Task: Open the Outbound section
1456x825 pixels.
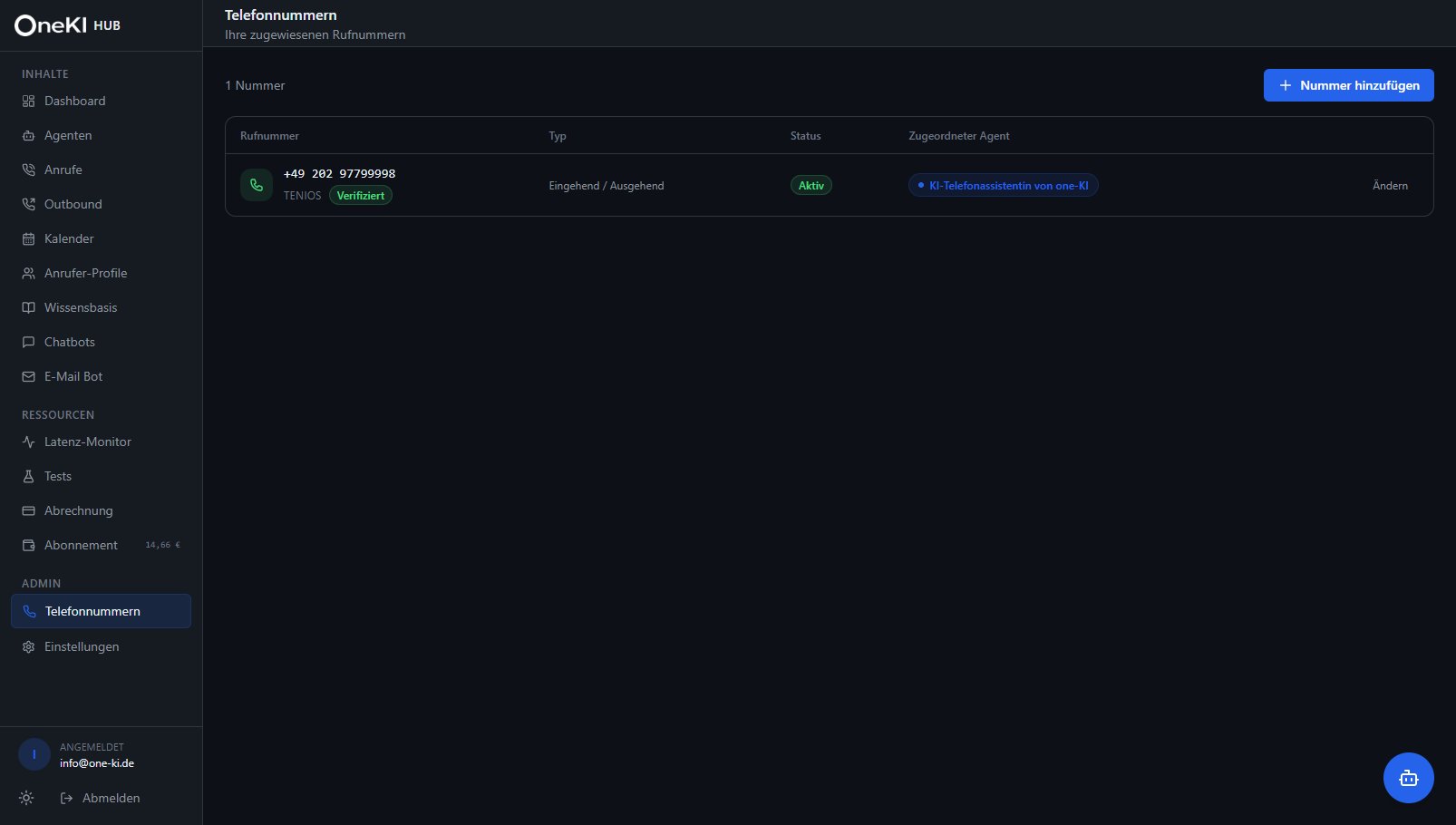Action: click(101, 205)
